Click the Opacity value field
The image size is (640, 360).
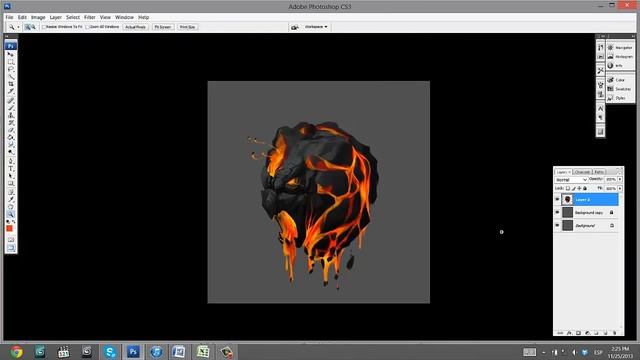point(611,179)
